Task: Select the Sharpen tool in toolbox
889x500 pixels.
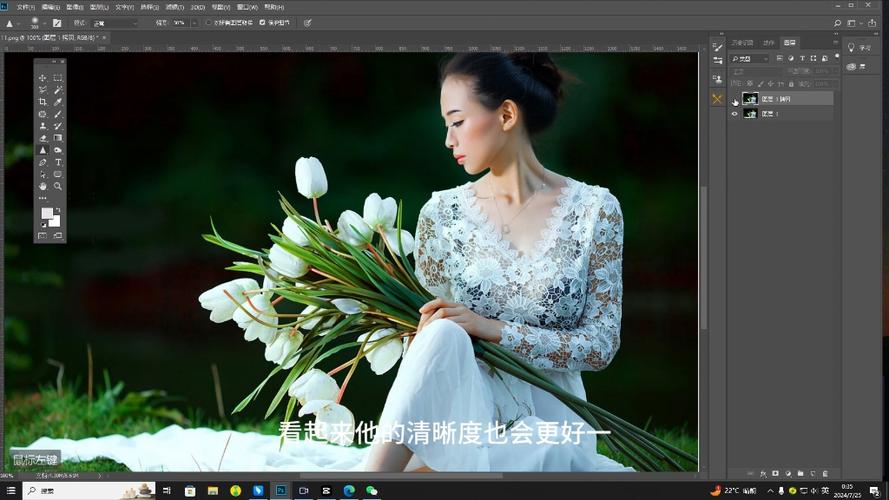Action: tap(43, 150)
